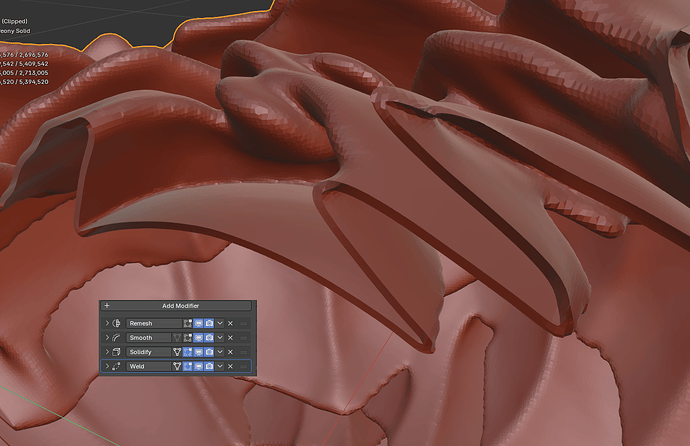Toggle Weld edit mode display

pos(187,366)
